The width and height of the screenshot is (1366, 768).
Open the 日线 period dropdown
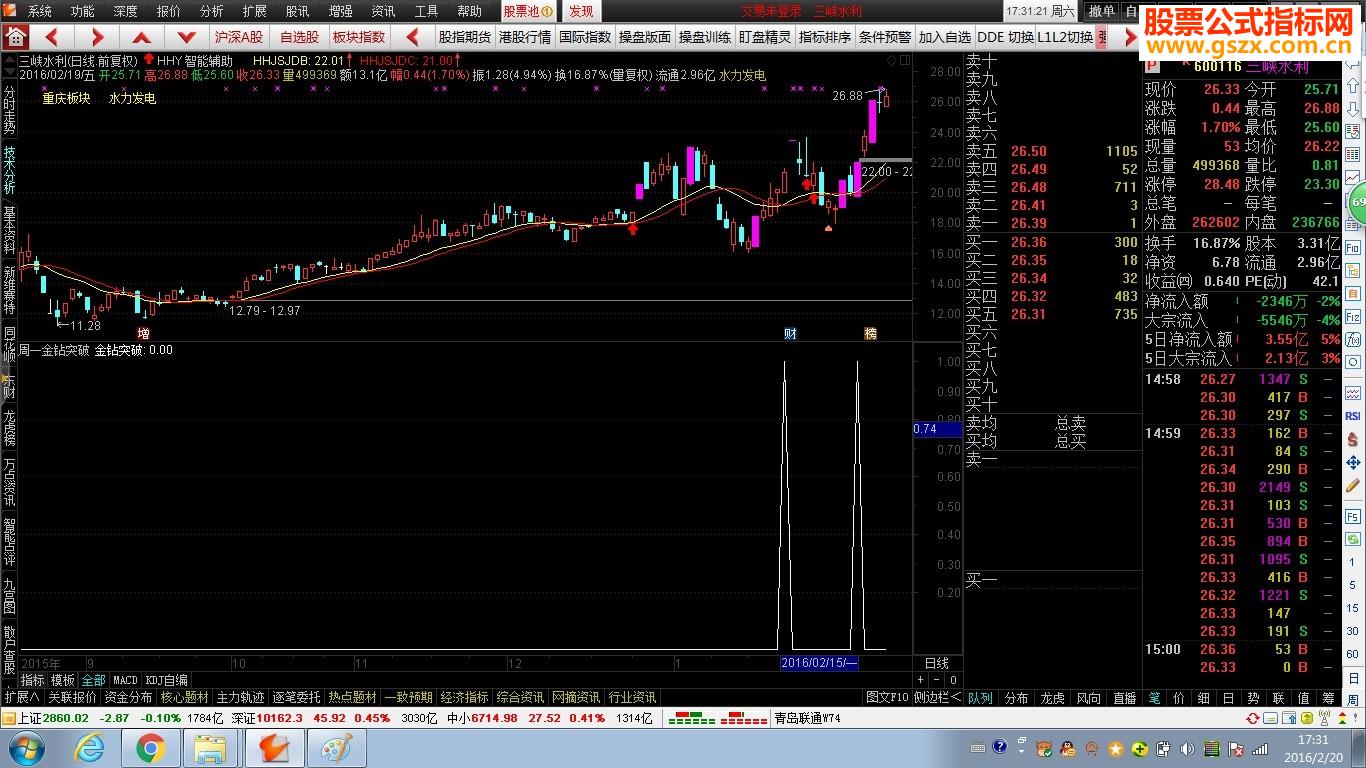936,663
